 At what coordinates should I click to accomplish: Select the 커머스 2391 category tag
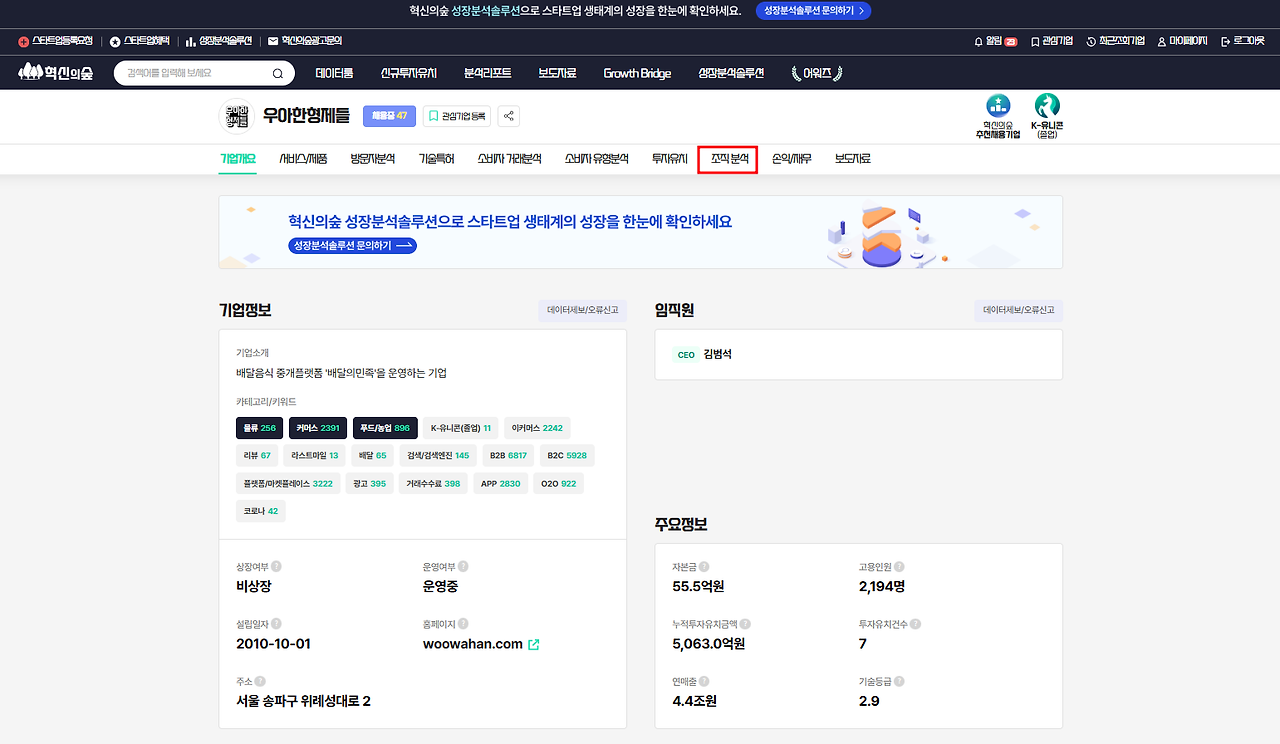click(x=318, y=428)
